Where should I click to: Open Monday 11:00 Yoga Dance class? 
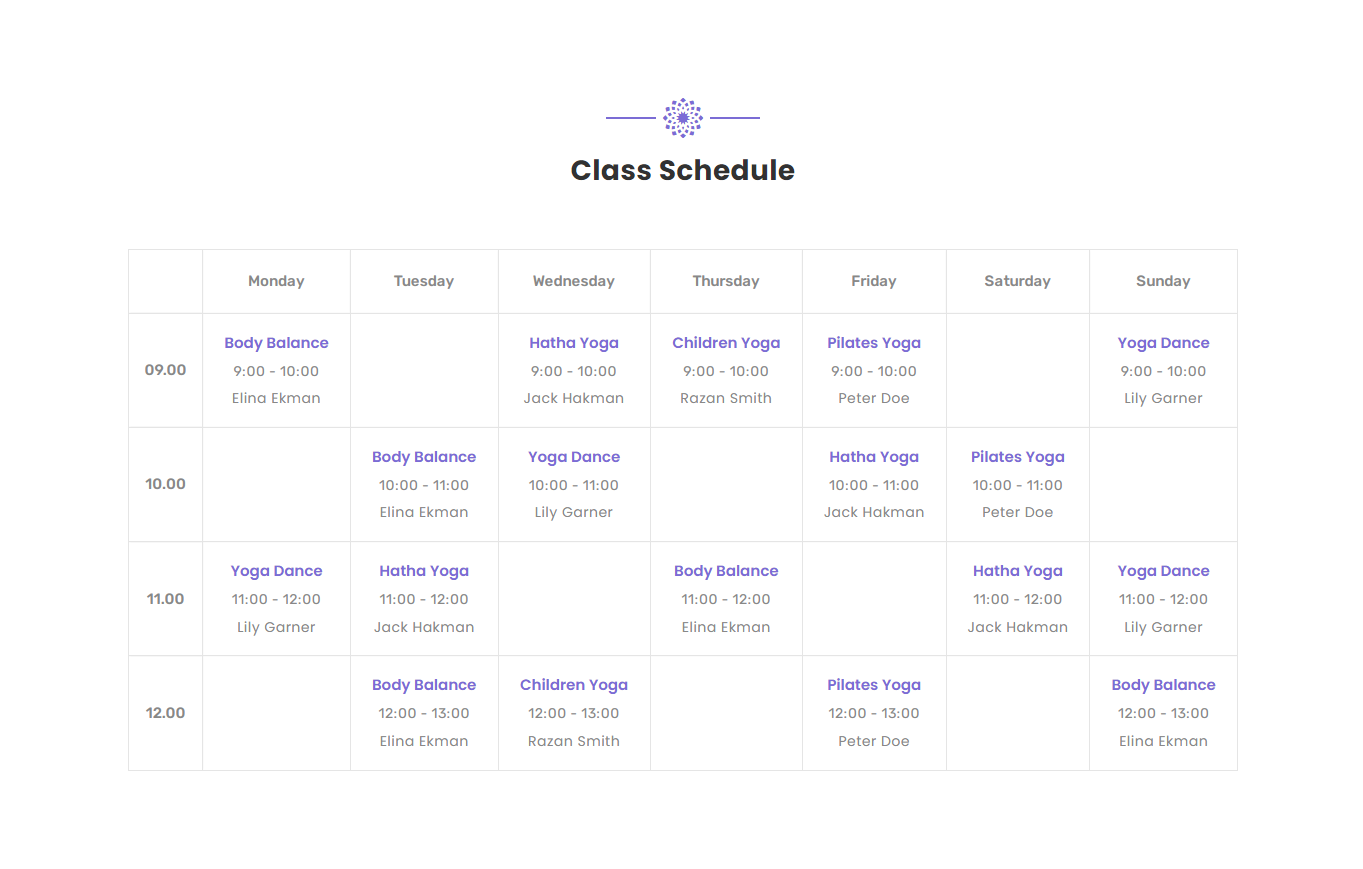pos(276,571)
